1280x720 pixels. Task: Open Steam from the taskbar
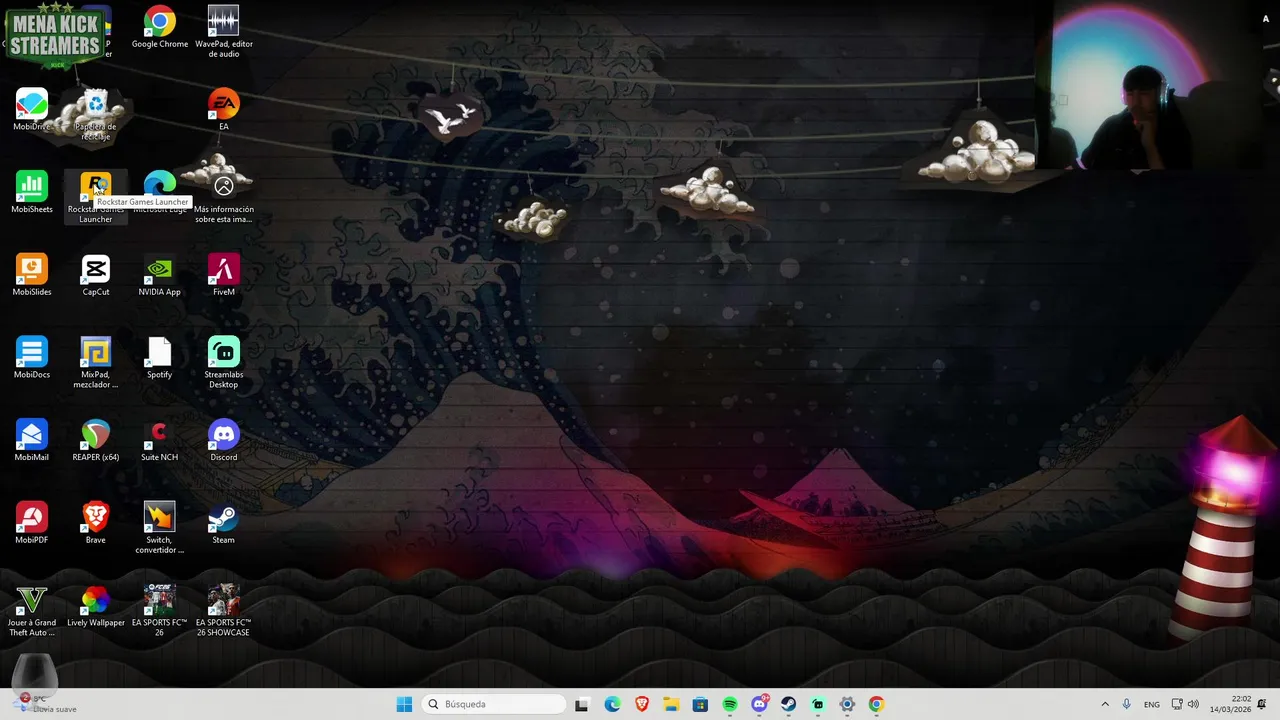[788, 704]
